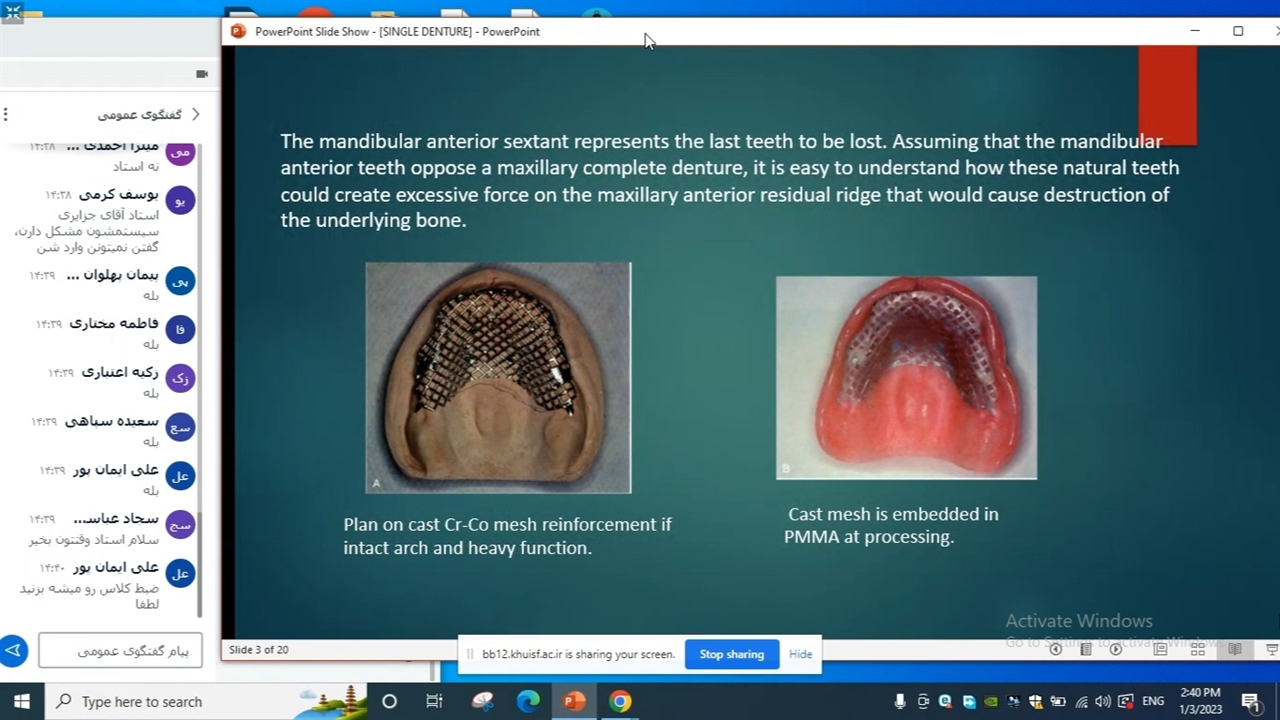Click the chat panel vertical scrollbar
Viewport: 1280px width, 720px height.
tap(199, 380)
